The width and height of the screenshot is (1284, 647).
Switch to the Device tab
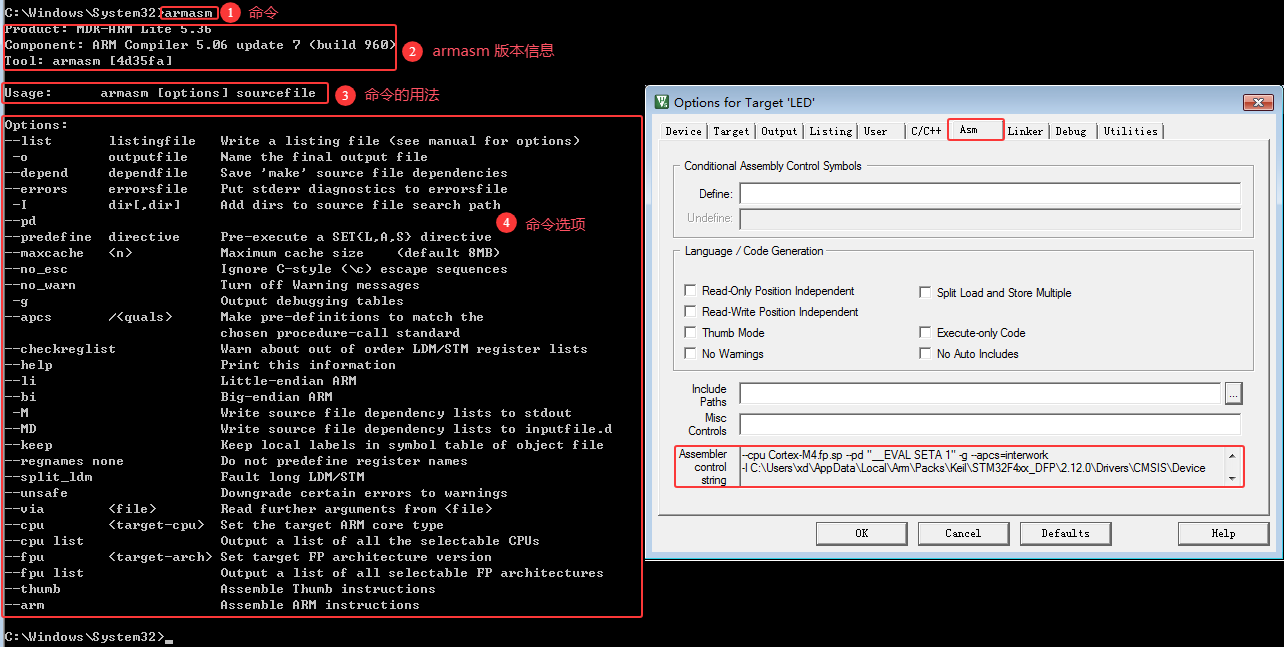[x=684, y=131]
